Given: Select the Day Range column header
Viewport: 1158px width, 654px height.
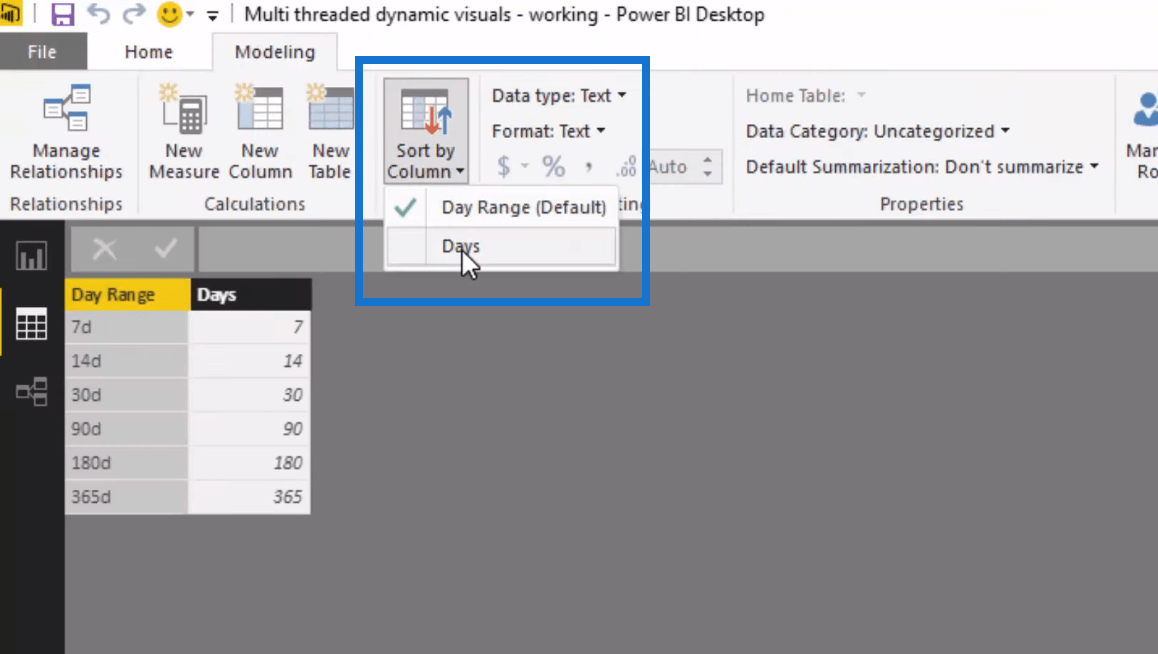Looking at the screenshot, I should click(x=128, y=295).
